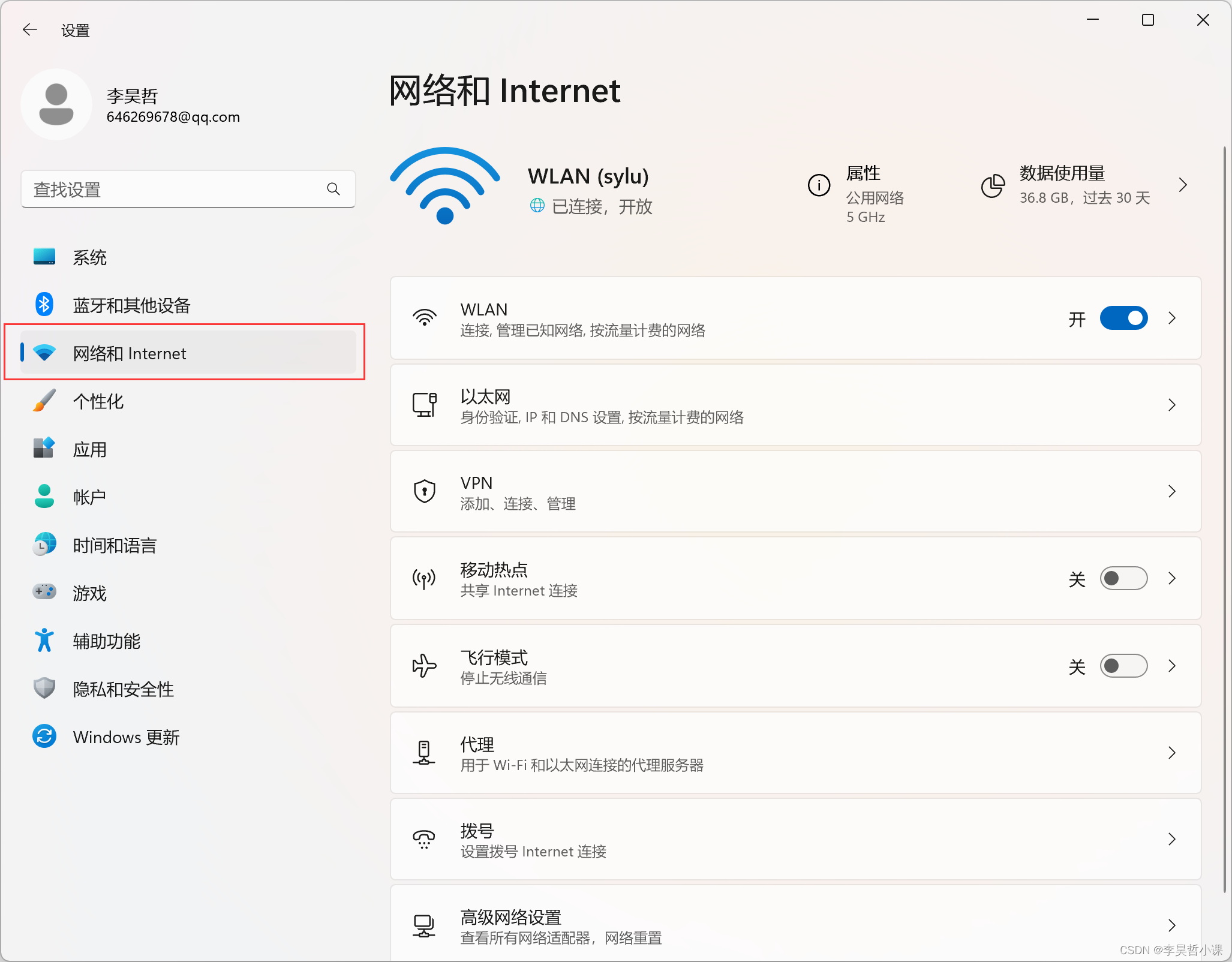The image size is (1232, 962).
Task: Click the 查找设置 search field
Action: 174,190
